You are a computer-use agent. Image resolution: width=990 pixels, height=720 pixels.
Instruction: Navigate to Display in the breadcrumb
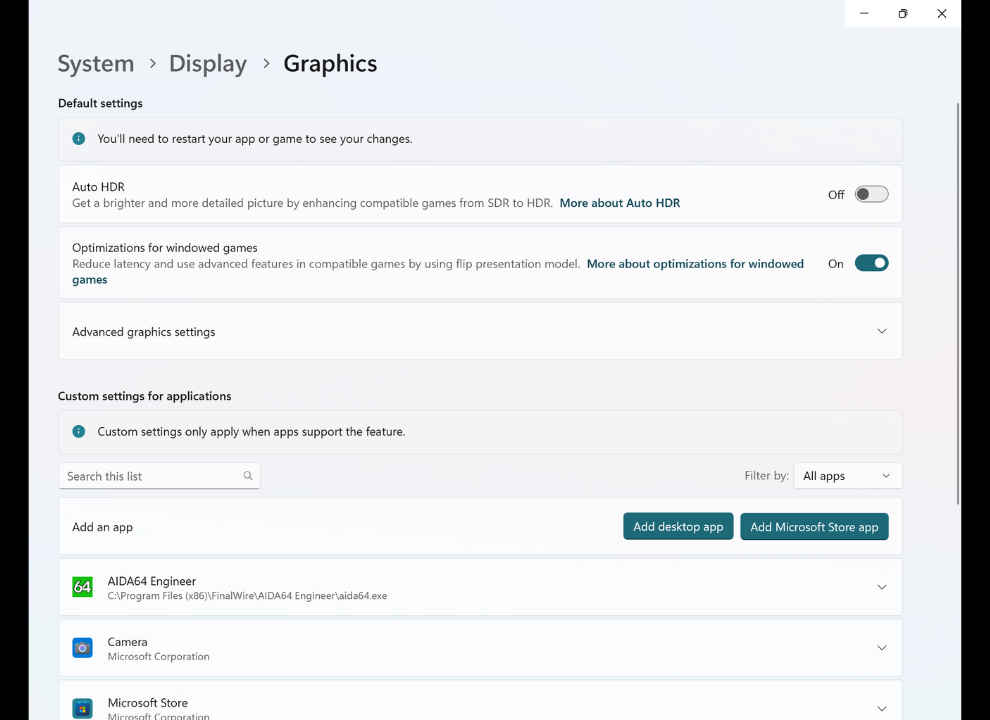coord(208,64)
